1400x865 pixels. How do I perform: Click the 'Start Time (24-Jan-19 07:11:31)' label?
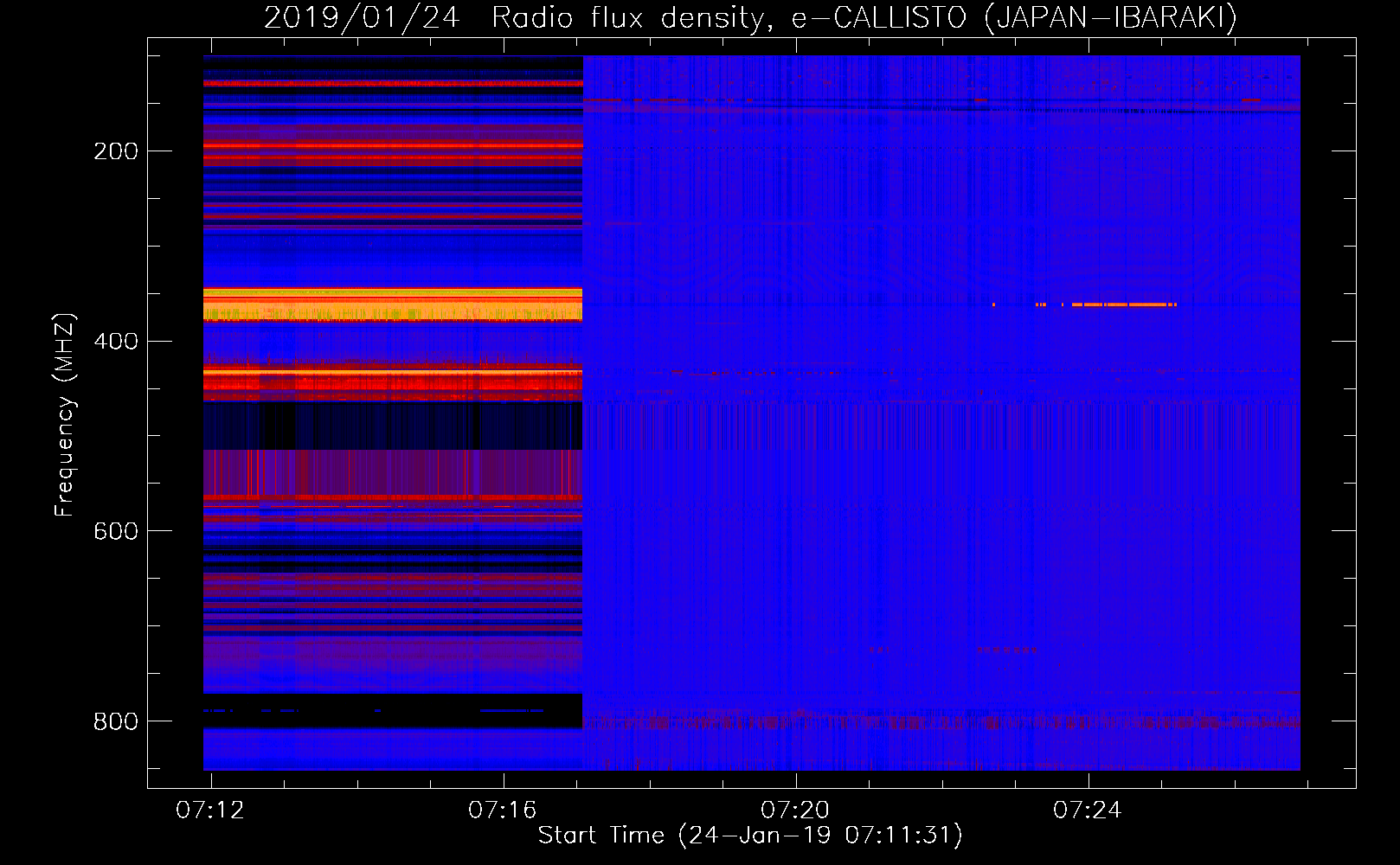750,836
